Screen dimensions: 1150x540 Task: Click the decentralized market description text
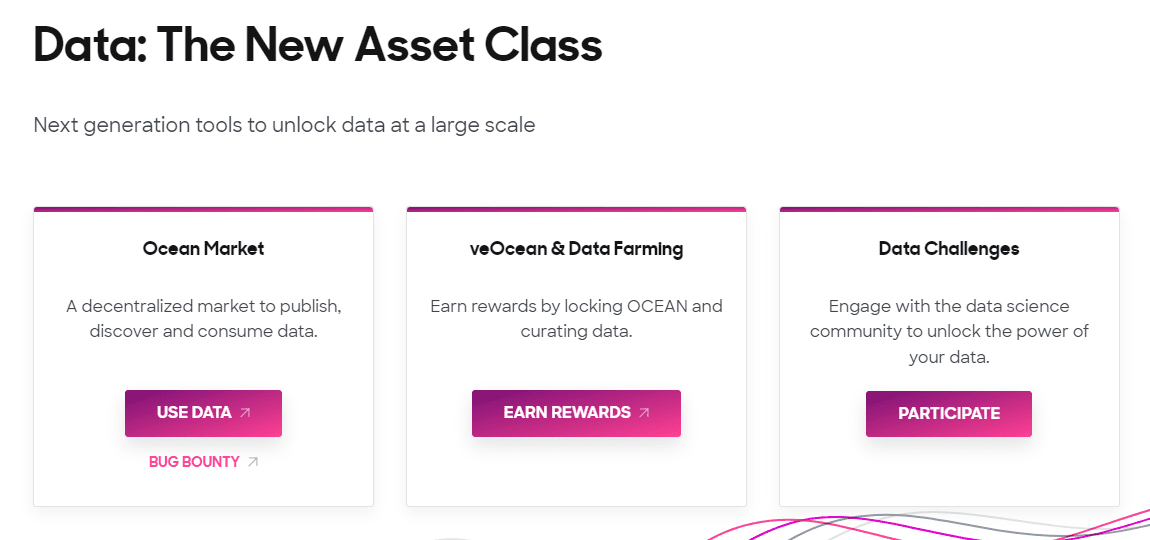[203, 318]
